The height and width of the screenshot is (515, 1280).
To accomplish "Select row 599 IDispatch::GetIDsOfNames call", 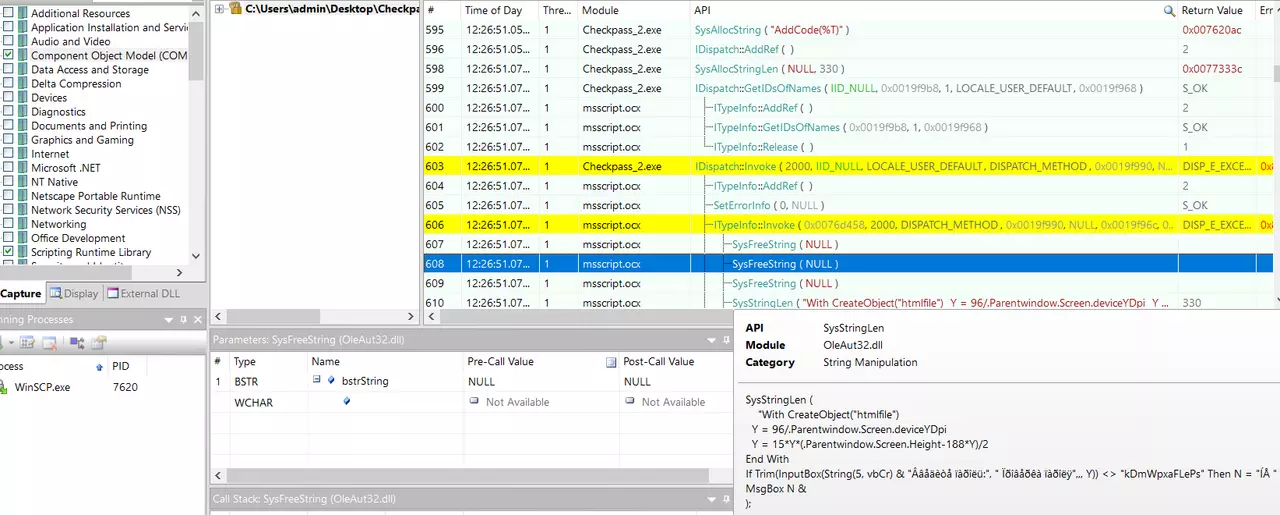I will [850, 89].
